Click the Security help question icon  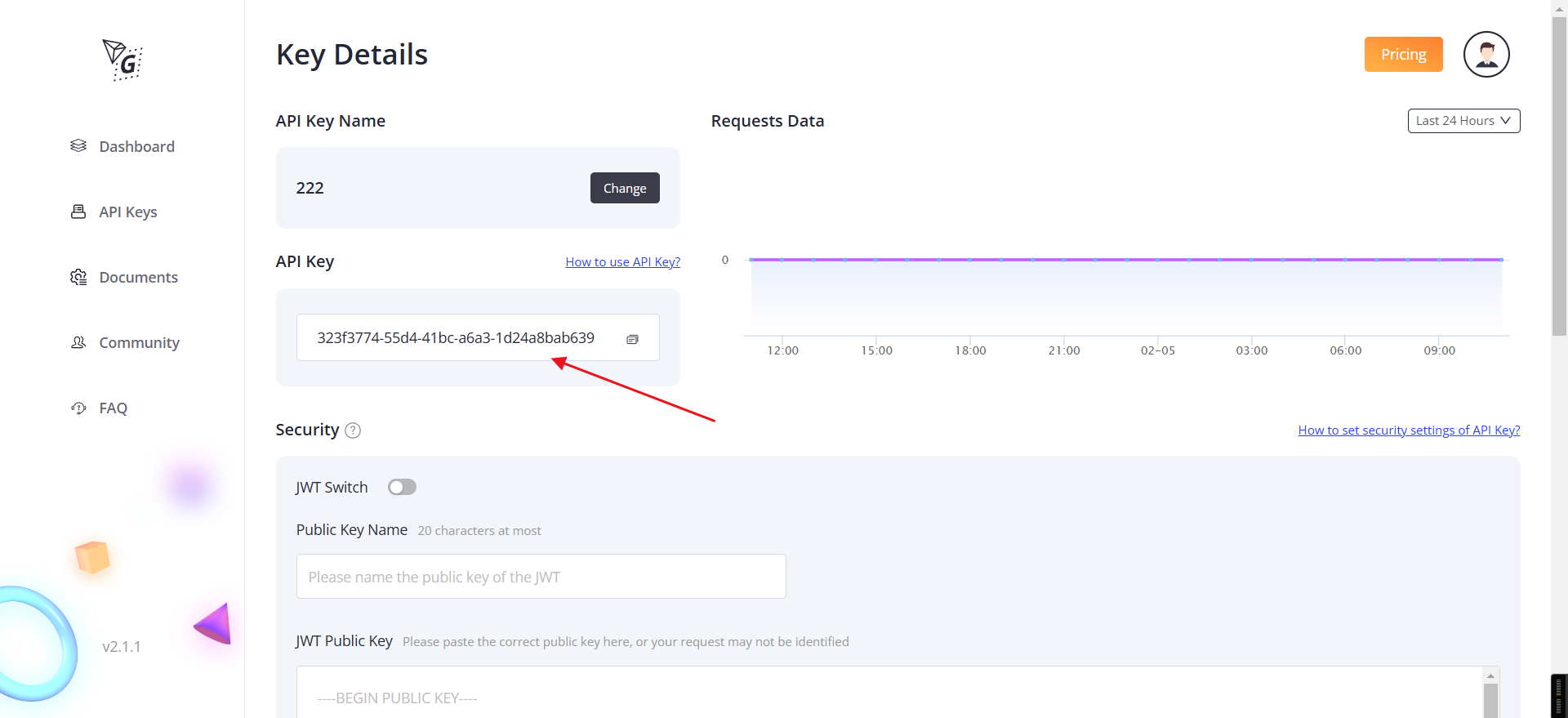[353, 430]
